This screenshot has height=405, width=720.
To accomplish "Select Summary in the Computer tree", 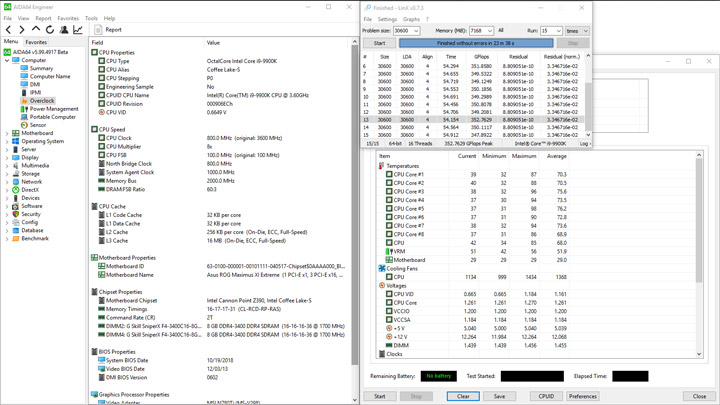I will tap(41, 68).
